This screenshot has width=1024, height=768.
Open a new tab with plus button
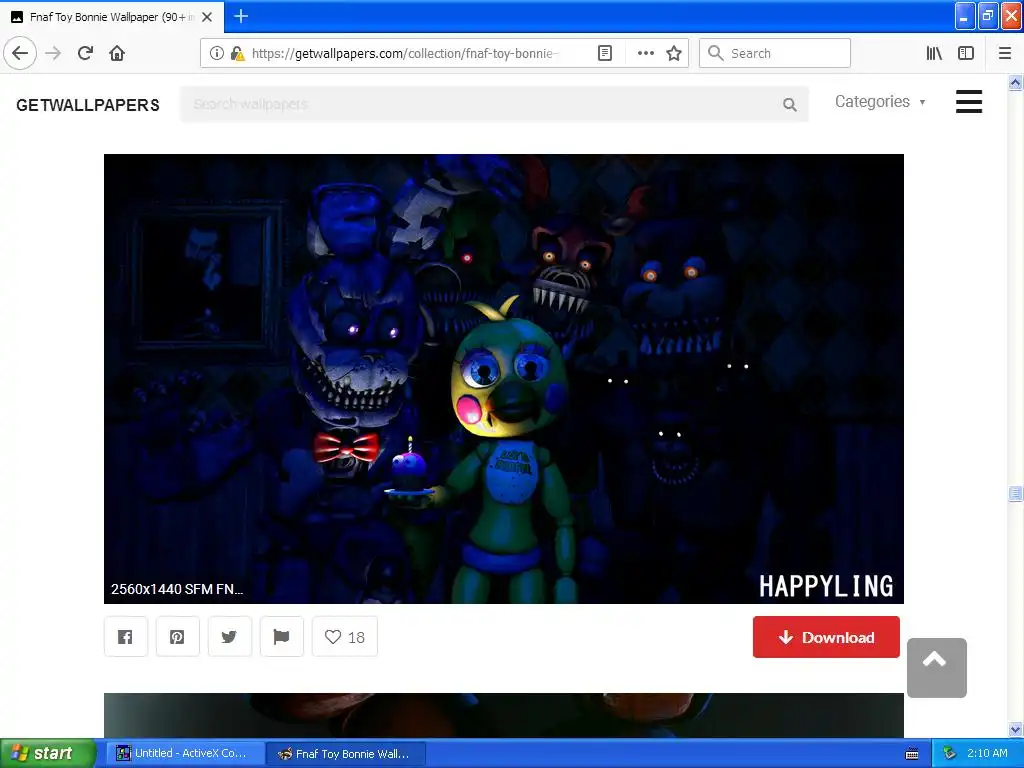point(240,16)
